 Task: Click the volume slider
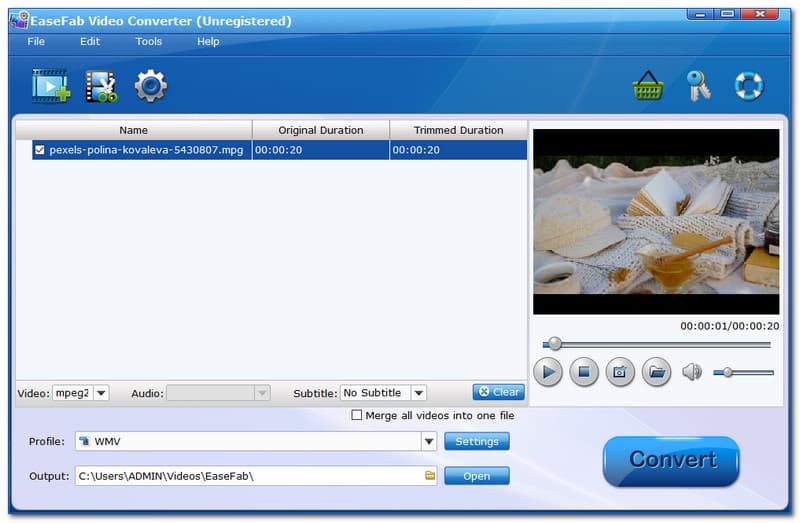pos(743,373)
